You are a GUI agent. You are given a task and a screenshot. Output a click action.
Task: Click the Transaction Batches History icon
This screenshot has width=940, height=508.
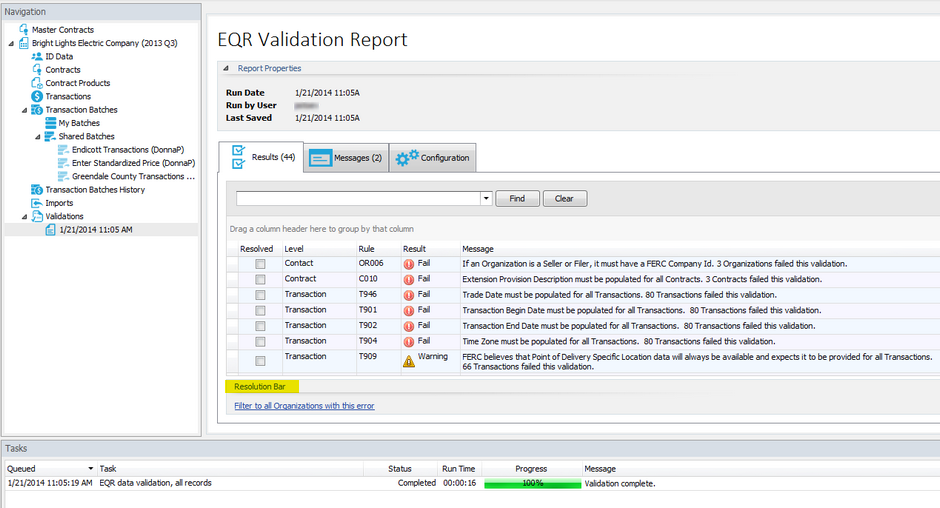point(37,190)
